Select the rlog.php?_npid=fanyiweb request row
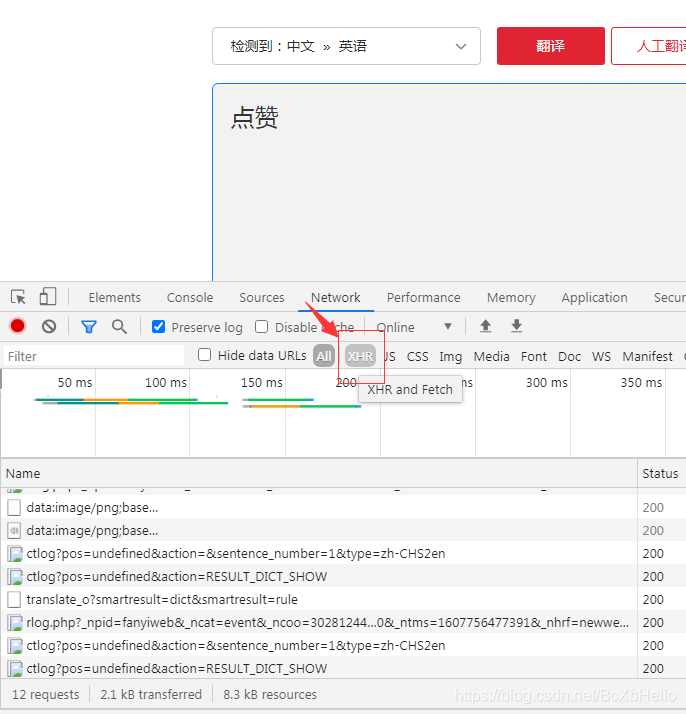The image size is (686, 714). 320,622
